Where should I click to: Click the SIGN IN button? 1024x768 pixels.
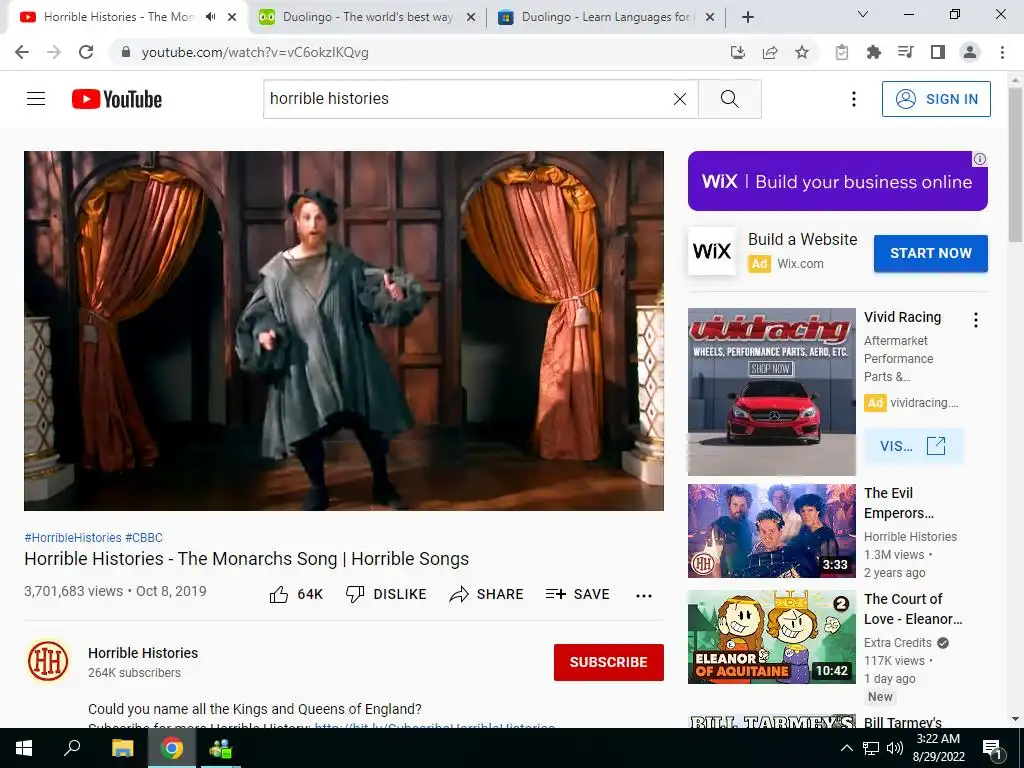pos(936,99)
